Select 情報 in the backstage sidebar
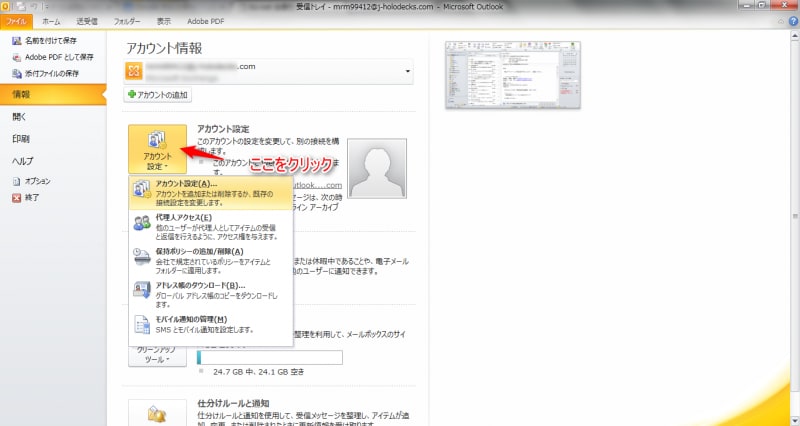This screenshot has height=426, width=800. point(53,94)
